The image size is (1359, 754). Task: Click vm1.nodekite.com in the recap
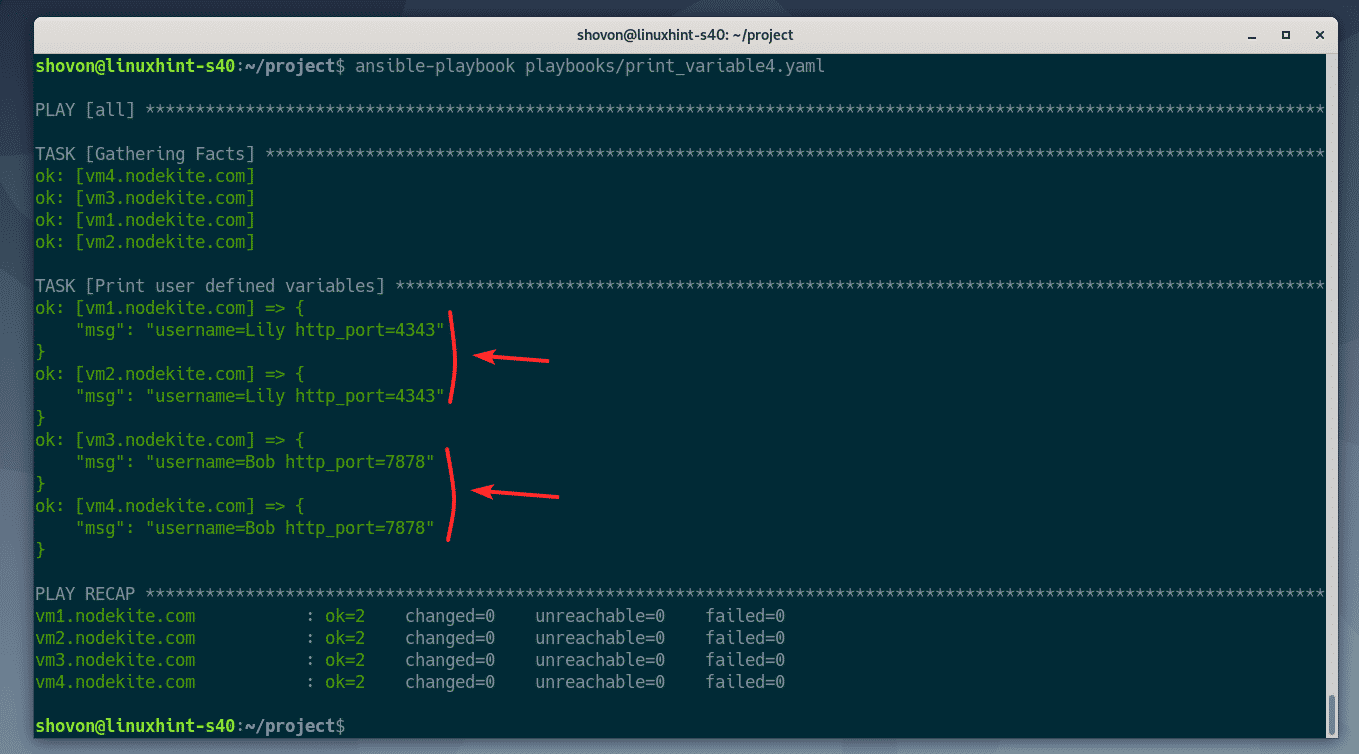(x=115, y=616)
